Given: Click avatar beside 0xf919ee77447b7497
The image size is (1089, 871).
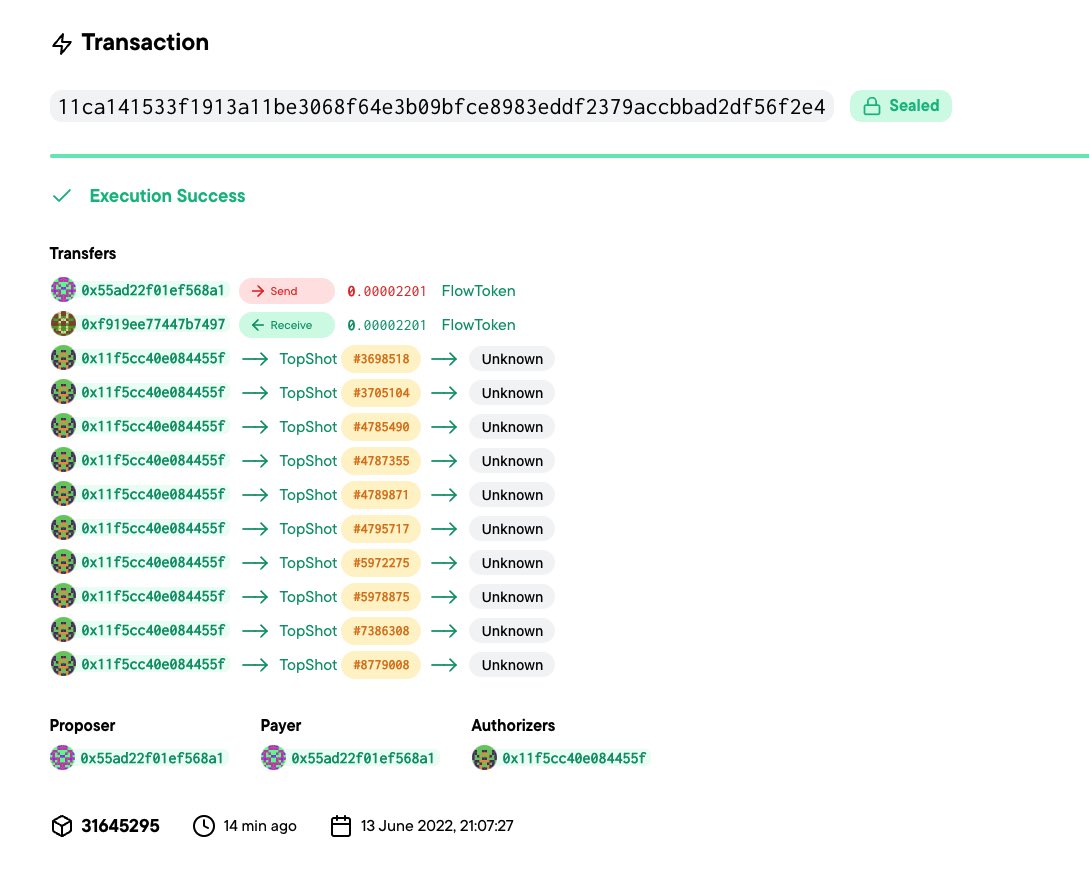Looking at the screenshot, I should pyautogui.click(x=63, y=324).
